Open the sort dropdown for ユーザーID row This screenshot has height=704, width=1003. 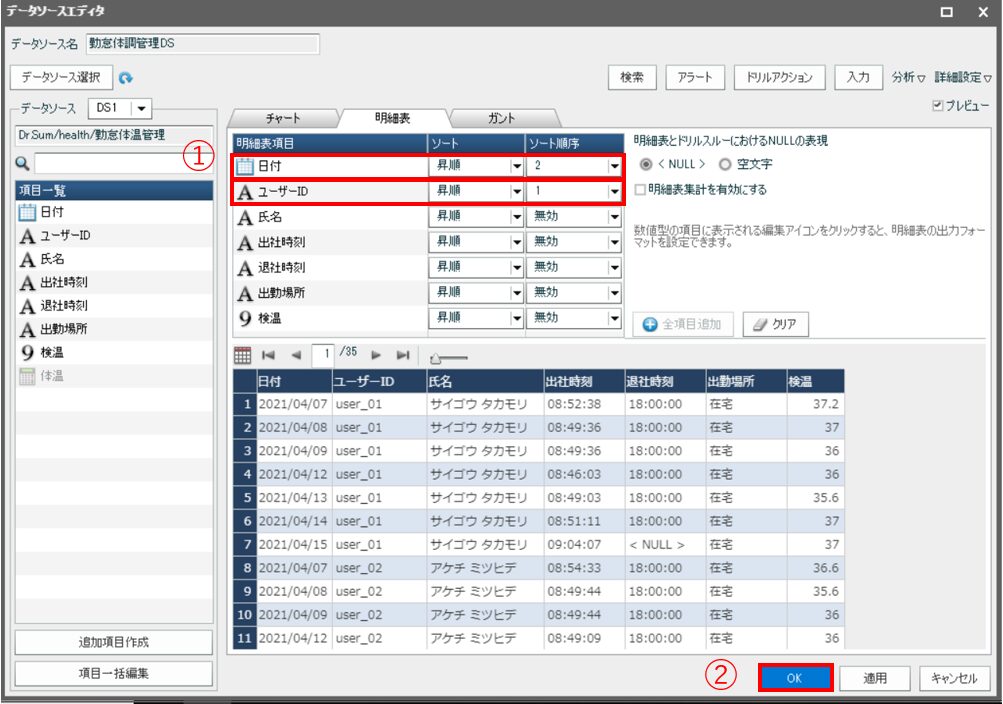tap(517, 191)
